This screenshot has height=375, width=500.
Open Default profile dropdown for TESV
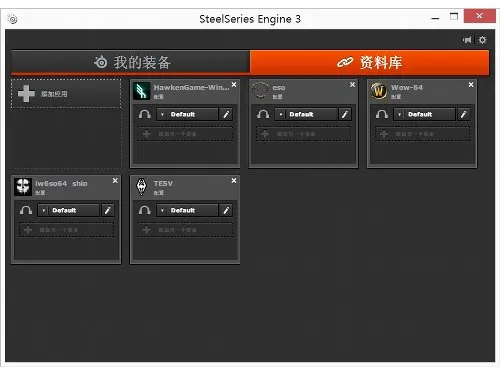[x=187, y=210]
